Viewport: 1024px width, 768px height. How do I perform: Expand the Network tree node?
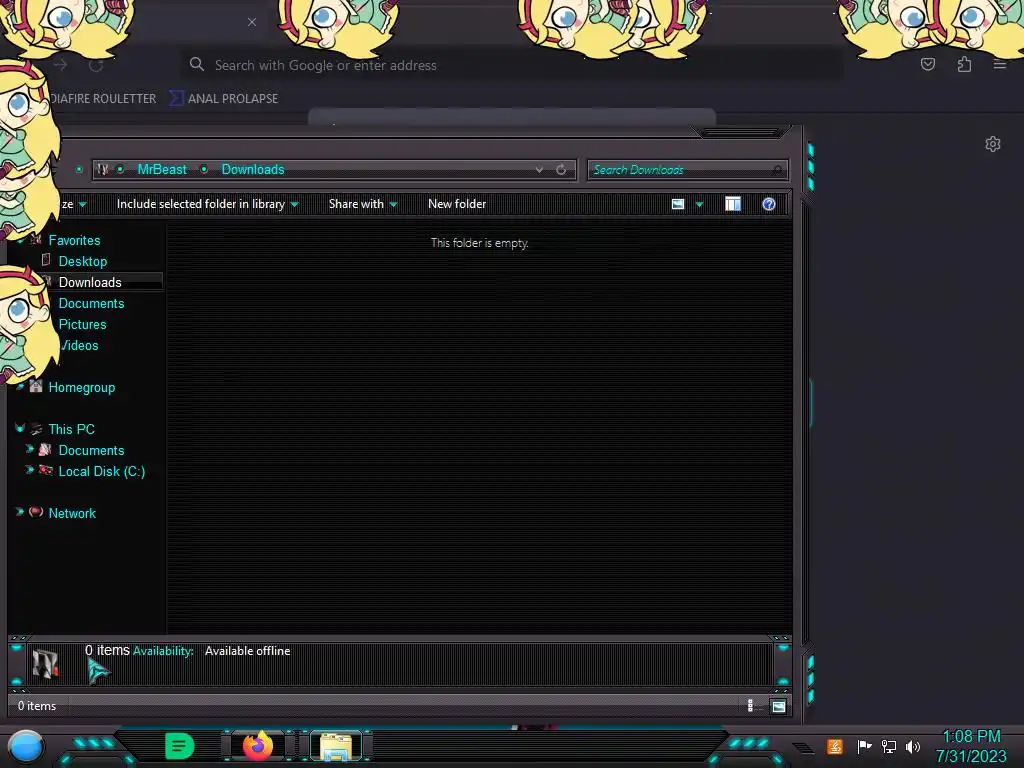[x=20, y=512]
